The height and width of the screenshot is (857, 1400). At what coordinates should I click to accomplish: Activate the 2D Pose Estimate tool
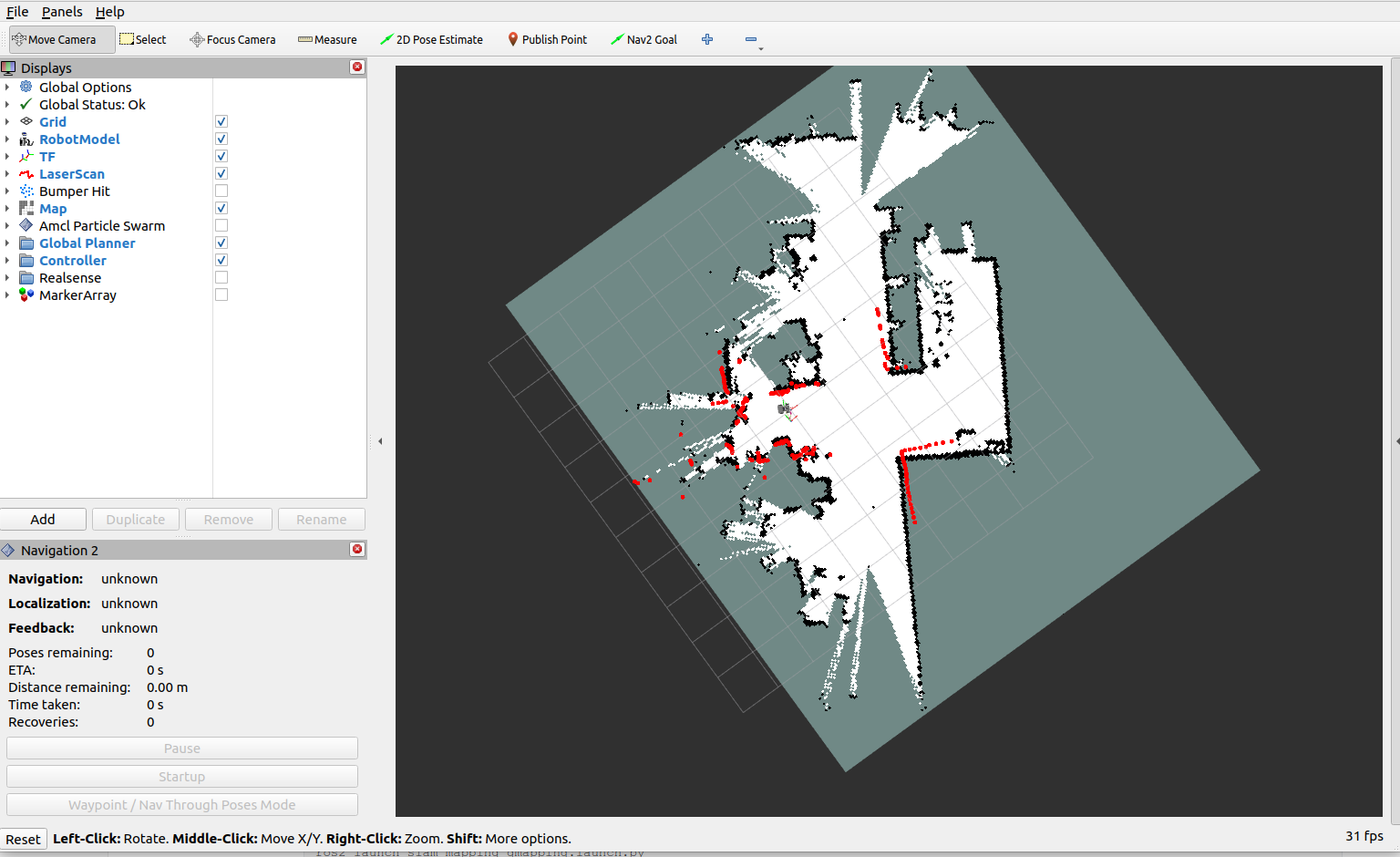[431, 39]
